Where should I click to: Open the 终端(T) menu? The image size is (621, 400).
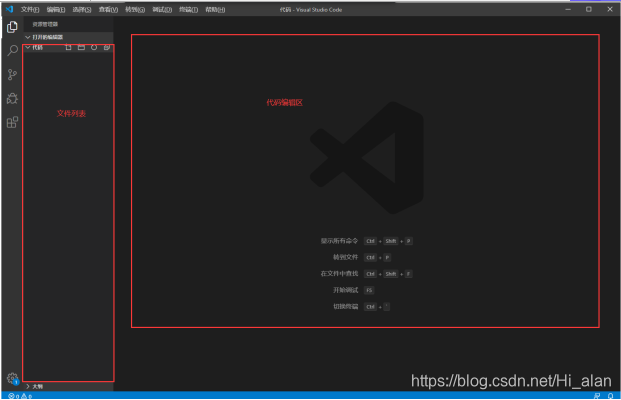189,10
